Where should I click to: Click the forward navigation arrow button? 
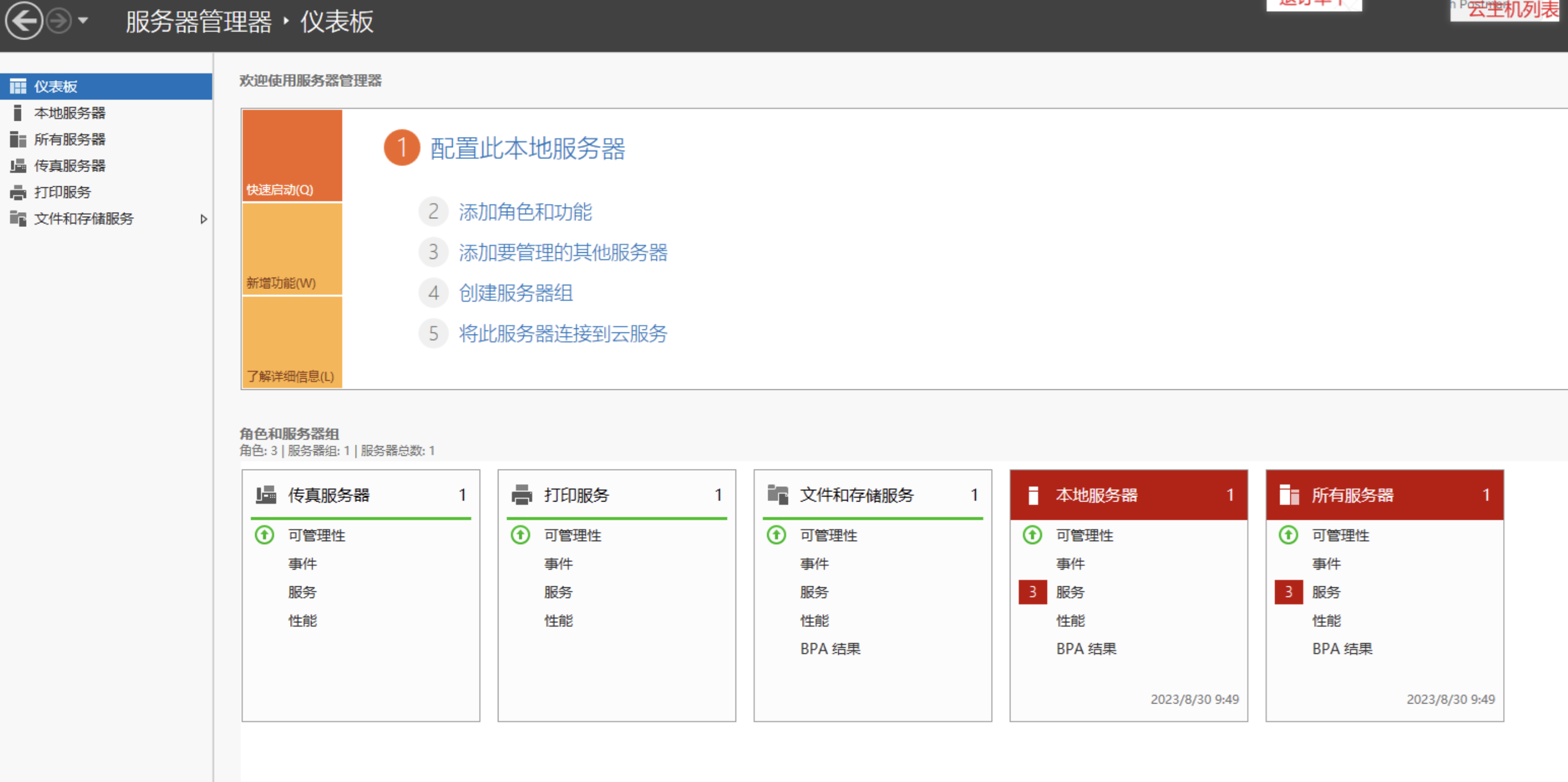point(59,21)
